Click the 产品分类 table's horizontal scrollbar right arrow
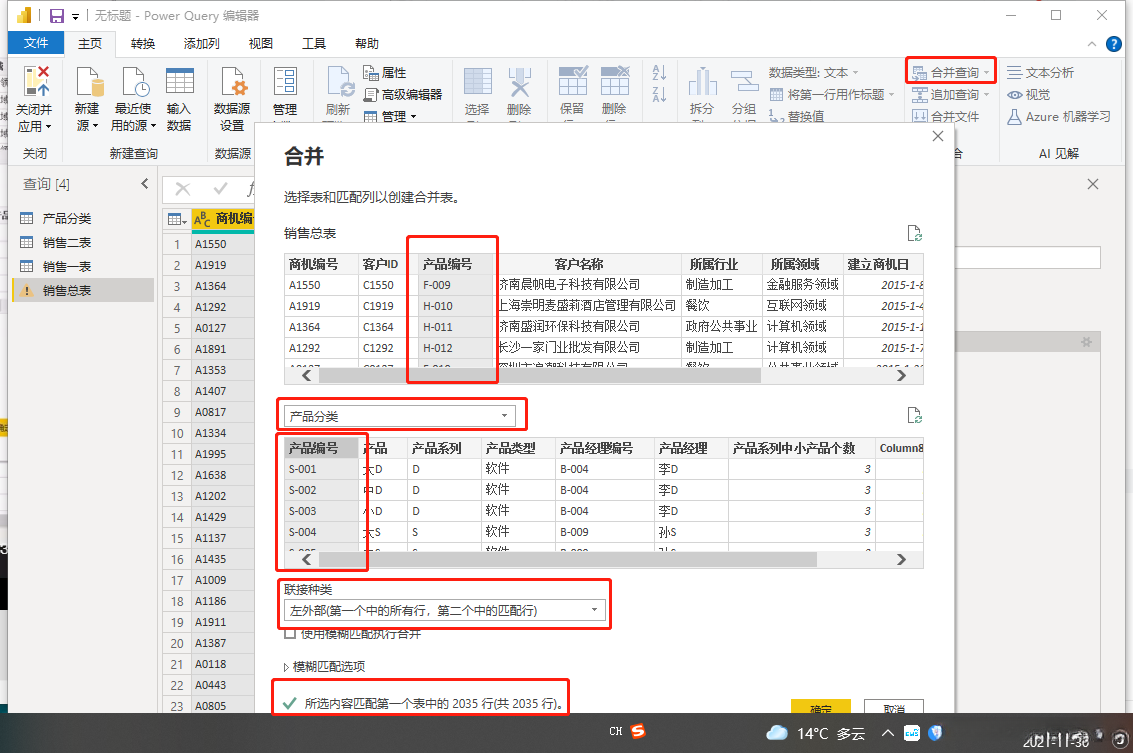 point(902,560)
